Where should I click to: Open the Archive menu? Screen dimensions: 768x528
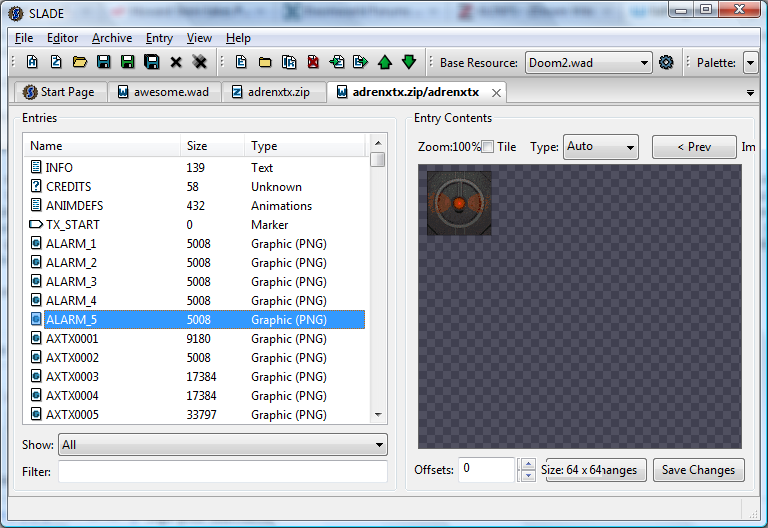pyautogui.click(x=112, y=38)
